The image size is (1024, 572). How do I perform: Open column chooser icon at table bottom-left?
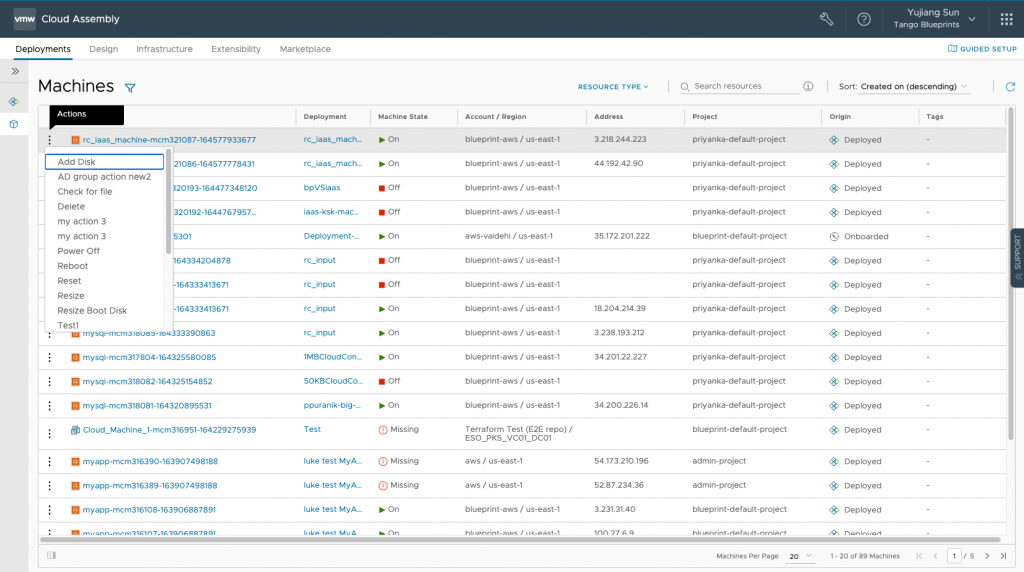pyautogui.click(x=52, y=555)
